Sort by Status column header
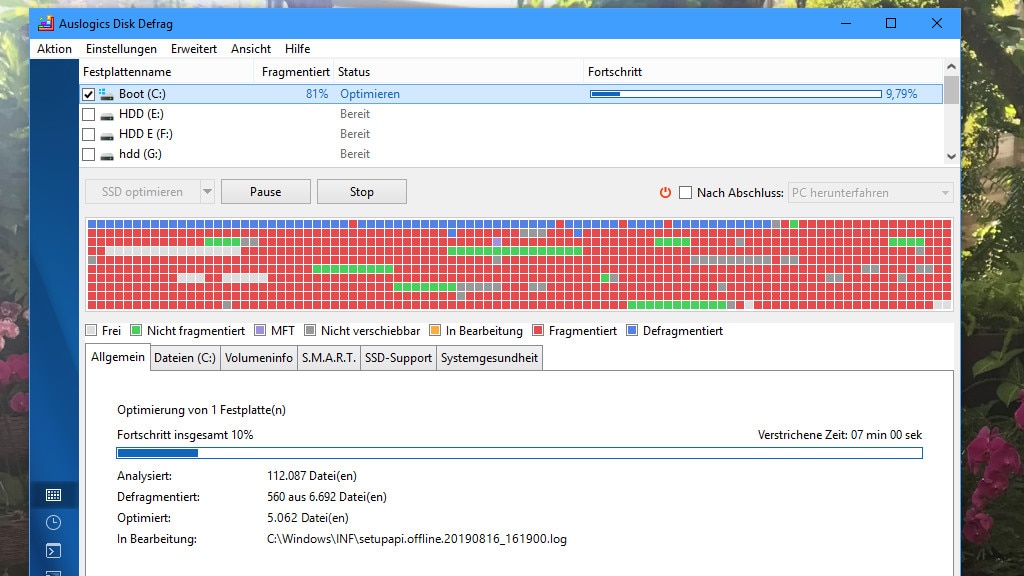The height and width of the screenshot is (576, 1024). pos(458,72)
